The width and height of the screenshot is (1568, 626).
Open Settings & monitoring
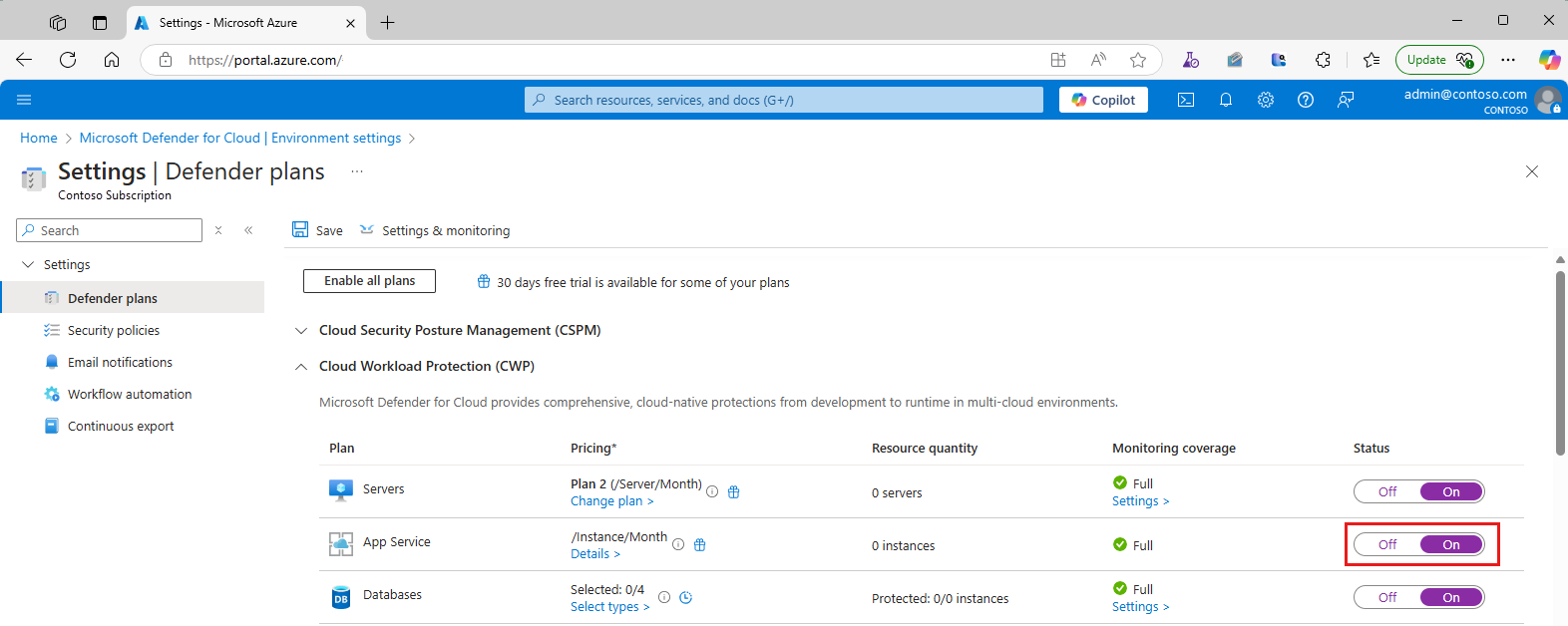[x=435, y=230]
